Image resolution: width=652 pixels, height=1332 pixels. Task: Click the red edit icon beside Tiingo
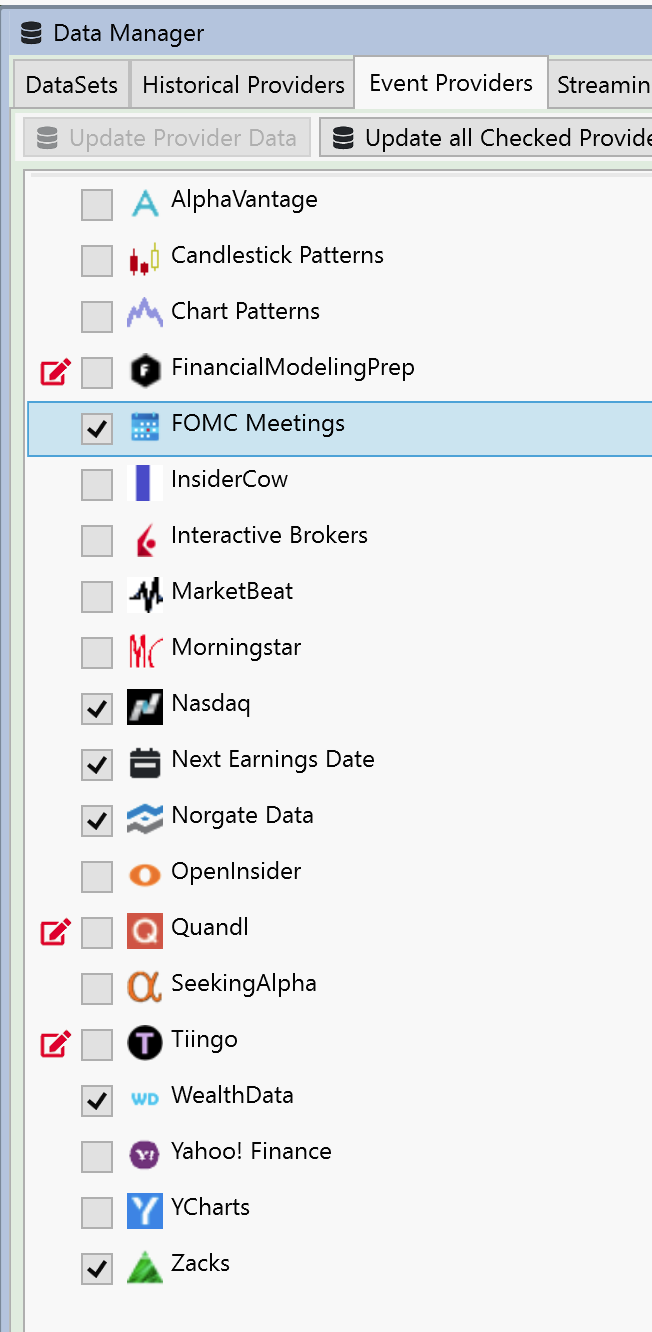tap(55, 1045)
